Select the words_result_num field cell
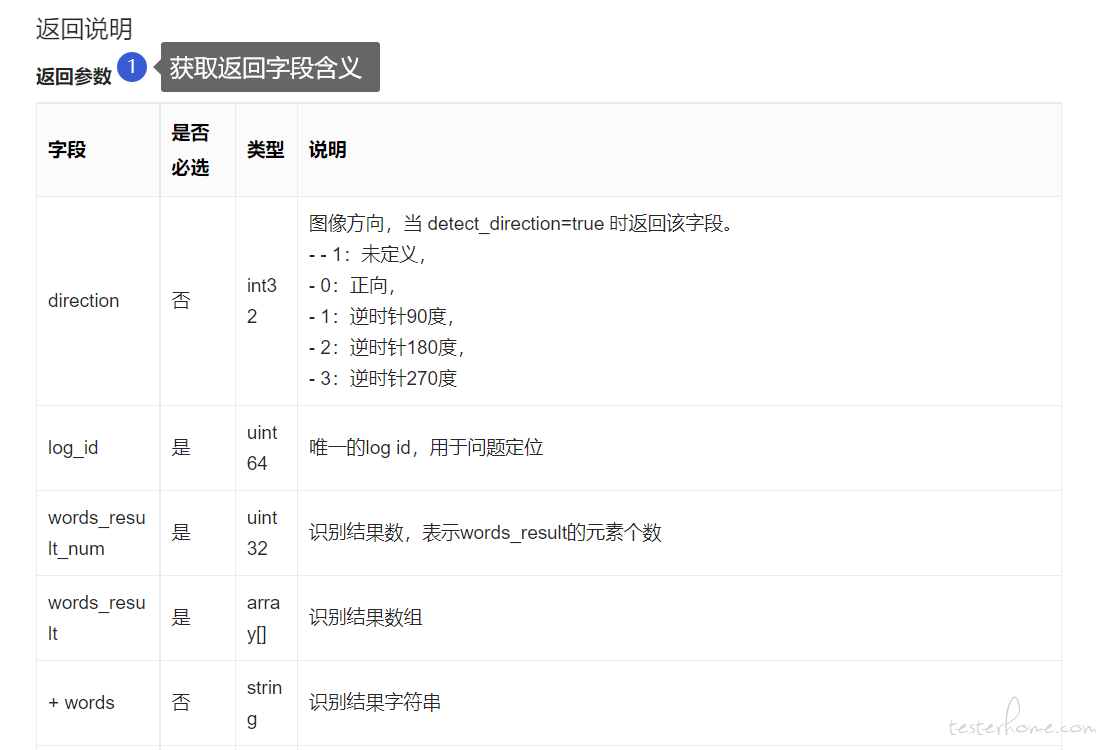Screen dimensions: 1098x750 tap(97, 533)
